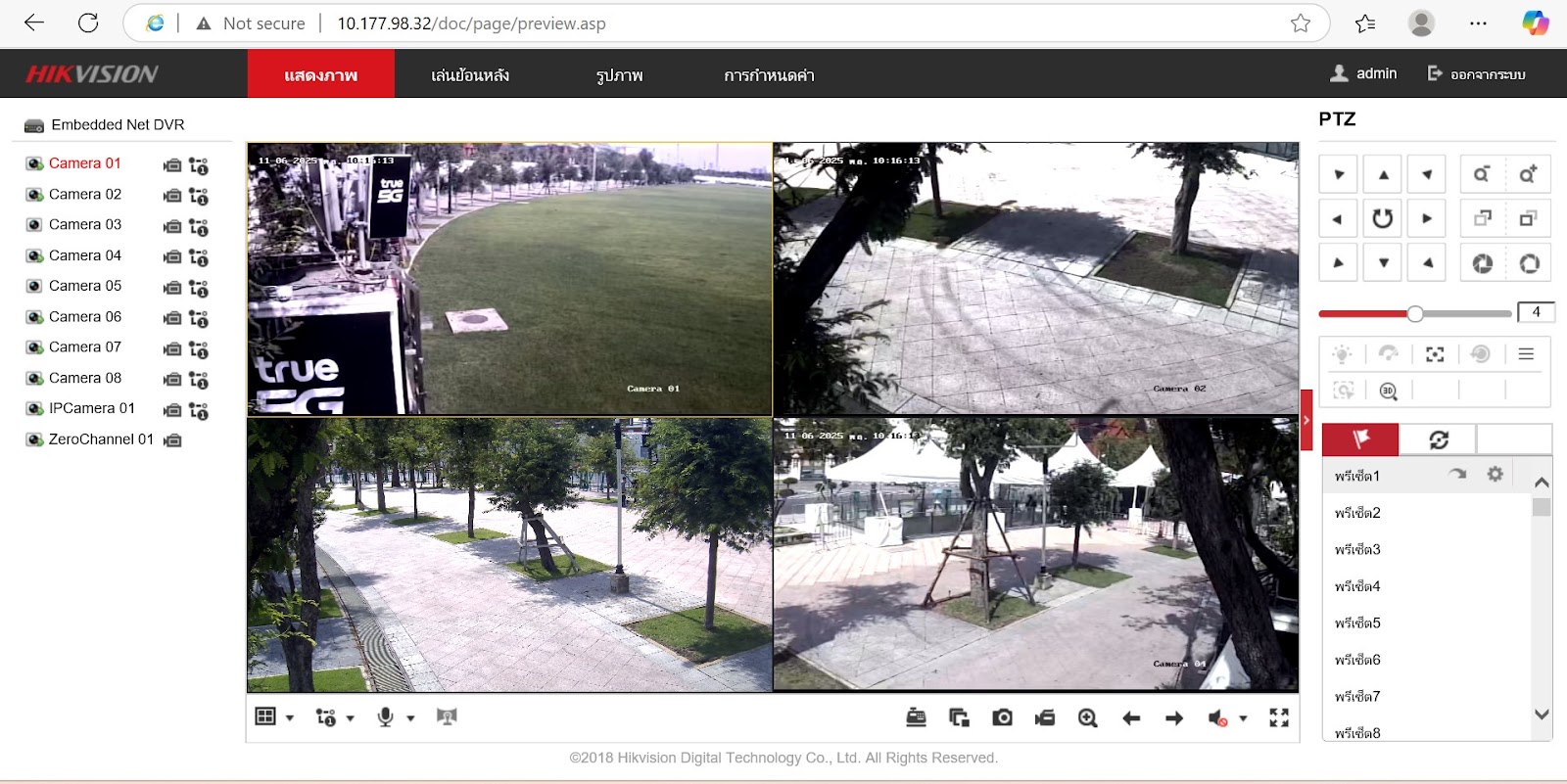Click the PTZ zoom in icon
The image size is (1567, 784).
click(x=1528, y=174)
